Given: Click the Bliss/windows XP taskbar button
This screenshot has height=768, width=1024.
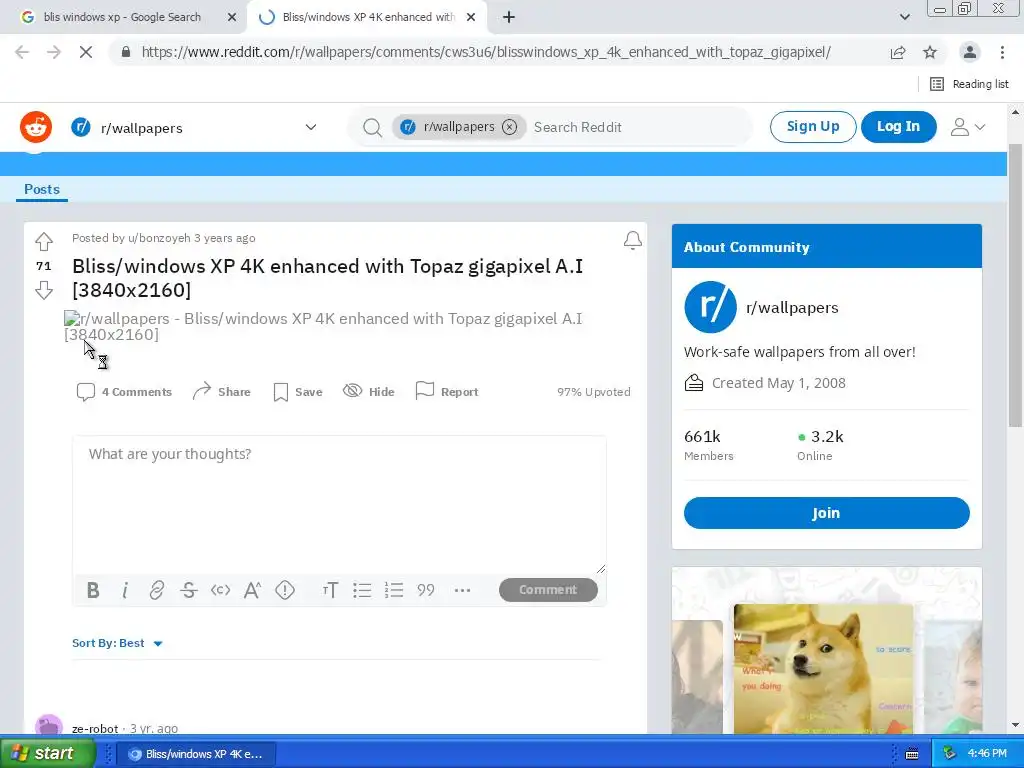Looking at the screenshot, I should pos(197,754).
